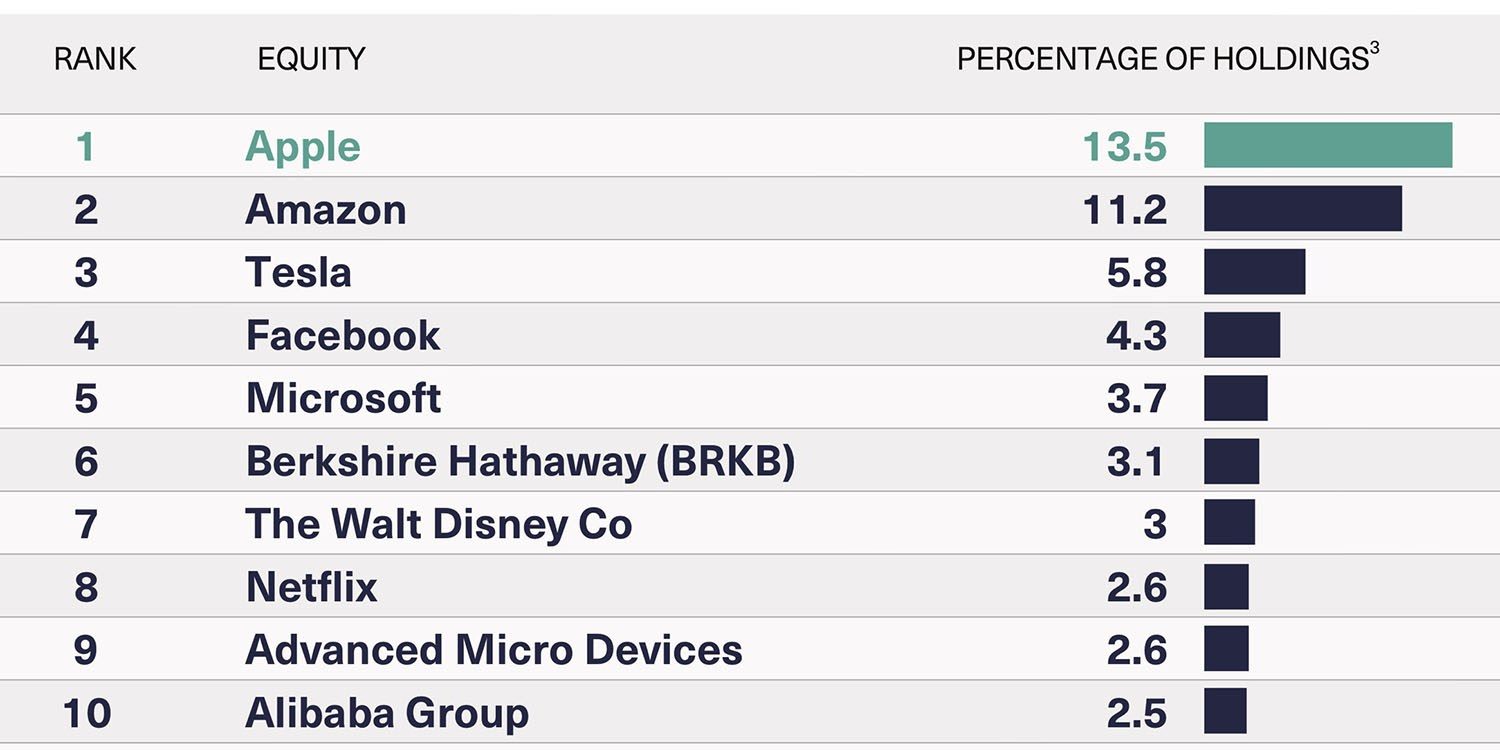Viewport: 1500px width, 750px height.
Task: Click the Tesla equity name
Action: pyautogui.click(x=298, y=273)
